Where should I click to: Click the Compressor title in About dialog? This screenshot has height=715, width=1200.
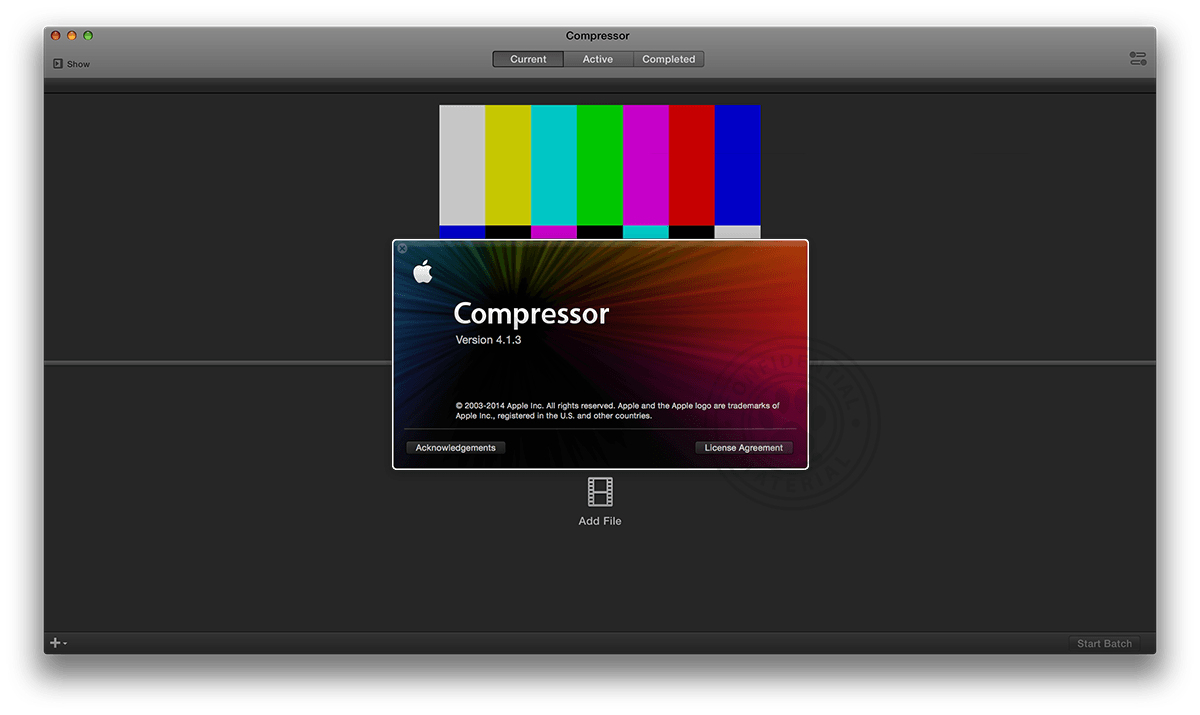(531, 314)
